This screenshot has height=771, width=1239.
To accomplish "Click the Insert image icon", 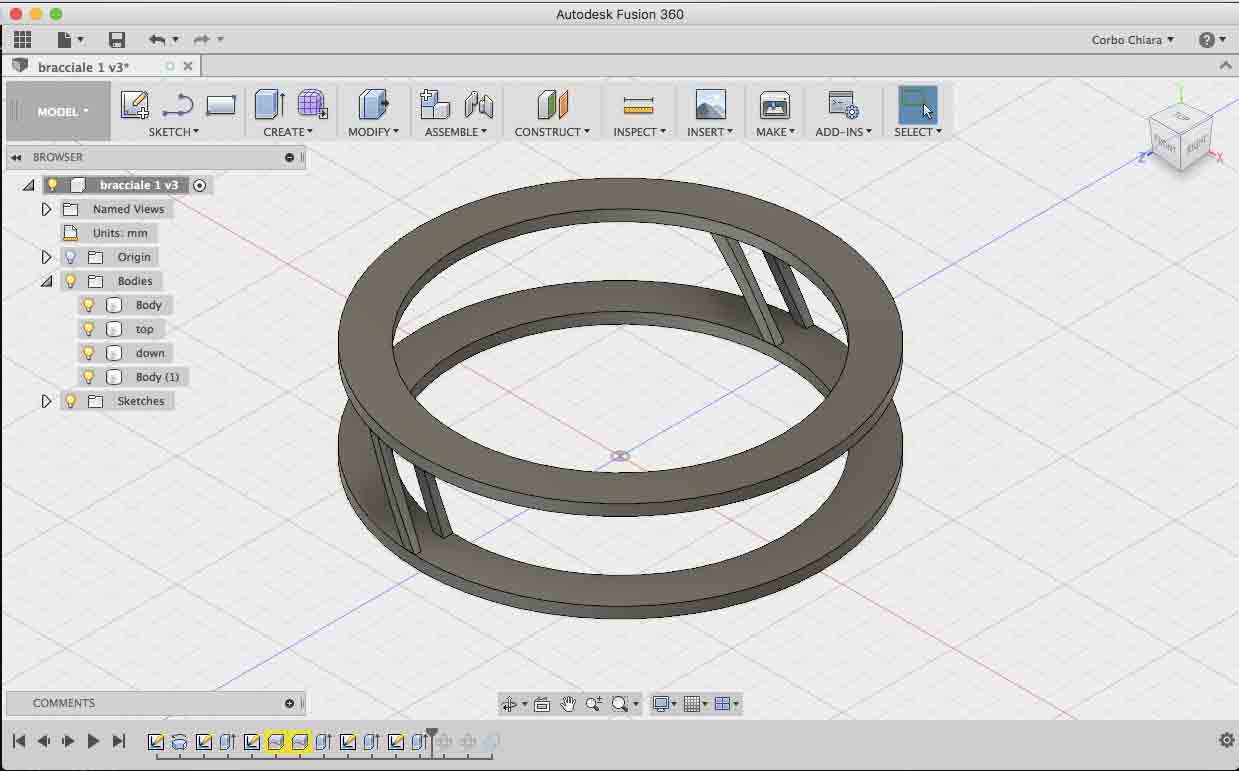I will point(710,104).
